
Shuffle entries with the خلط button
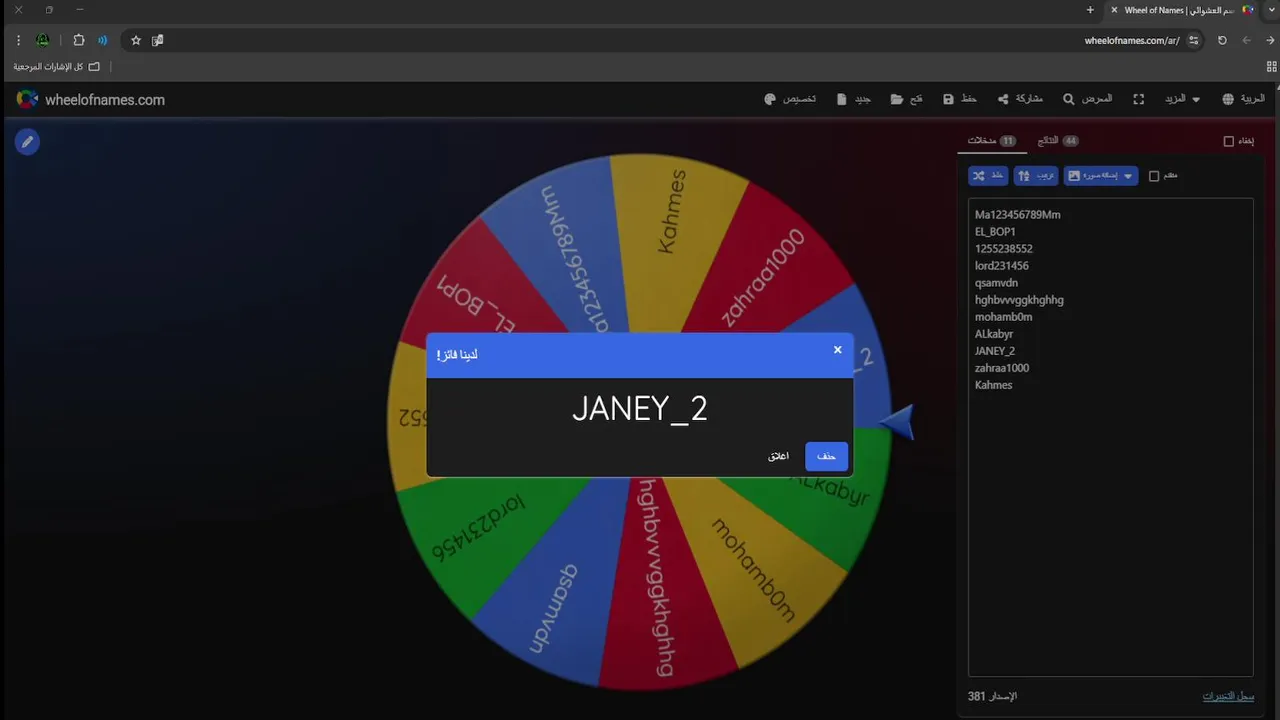tap(988, 175)
